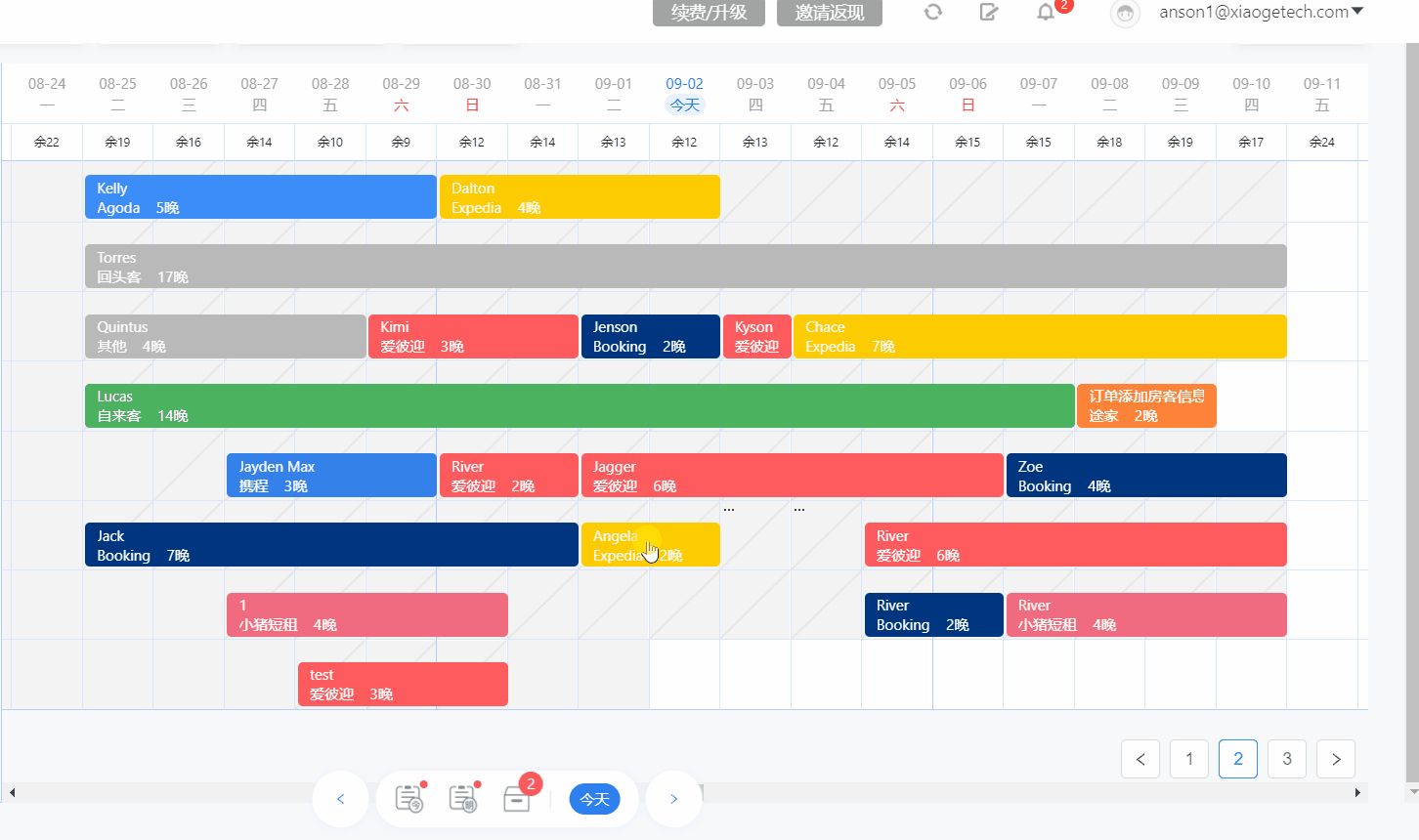Click the 邀请返现 button
This screenshot has width=1419, height=840.
coord(830,13)
